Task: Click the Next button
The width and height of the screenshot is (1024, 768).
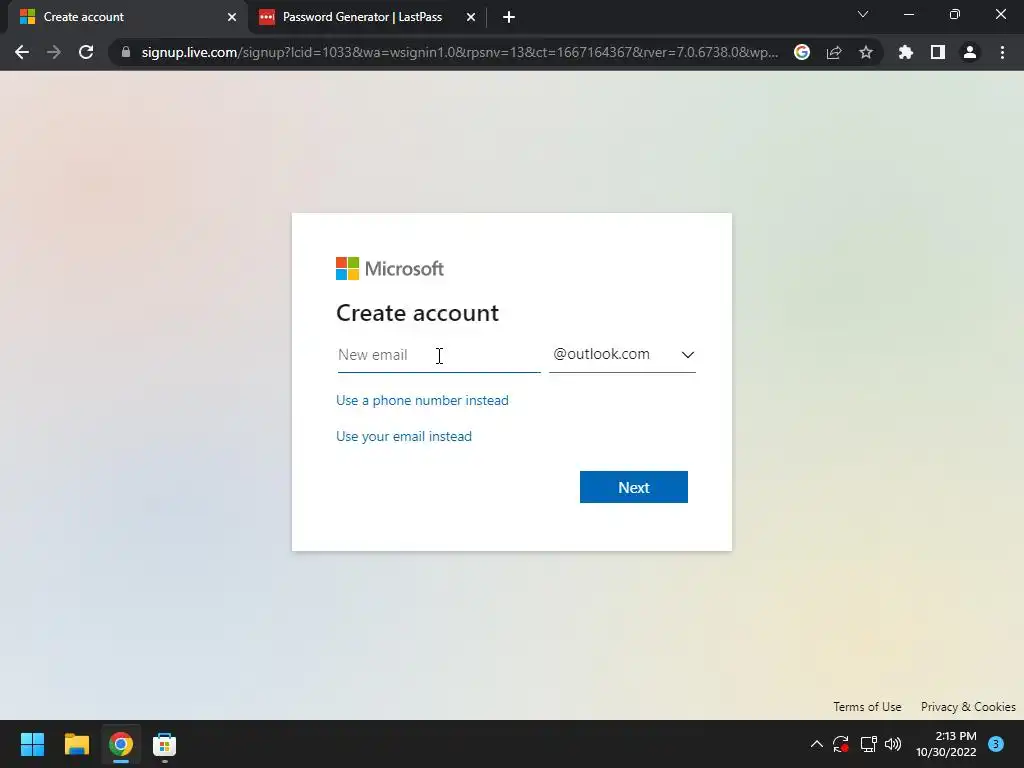Action: point(633,487)
